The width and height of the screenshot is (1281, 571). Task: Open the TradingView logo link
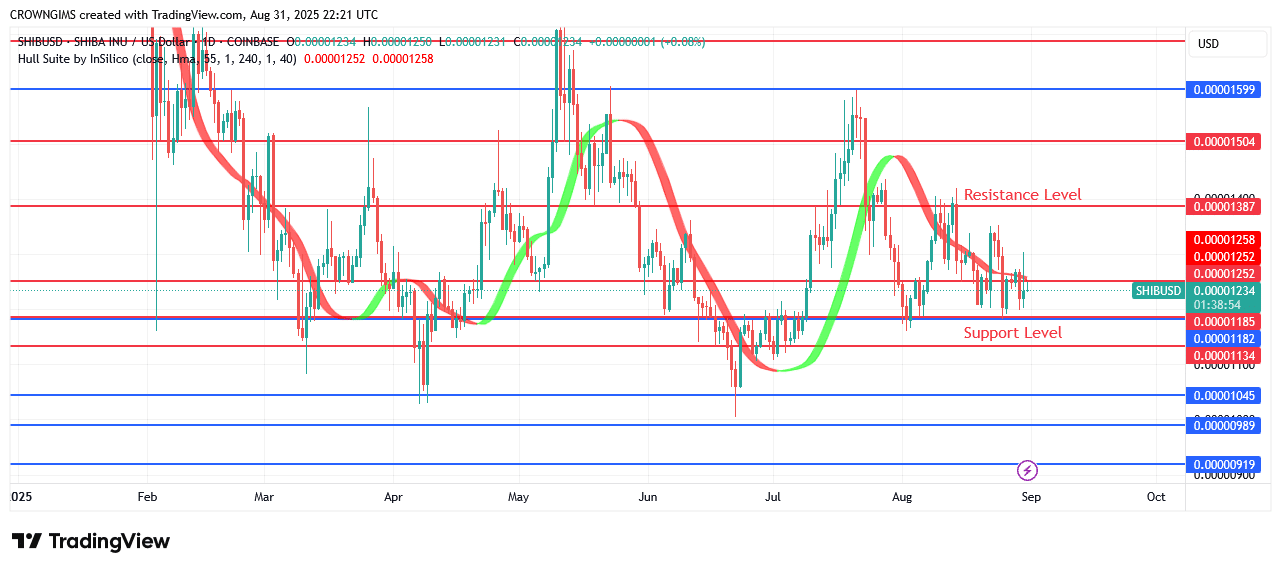coord(91,541)
